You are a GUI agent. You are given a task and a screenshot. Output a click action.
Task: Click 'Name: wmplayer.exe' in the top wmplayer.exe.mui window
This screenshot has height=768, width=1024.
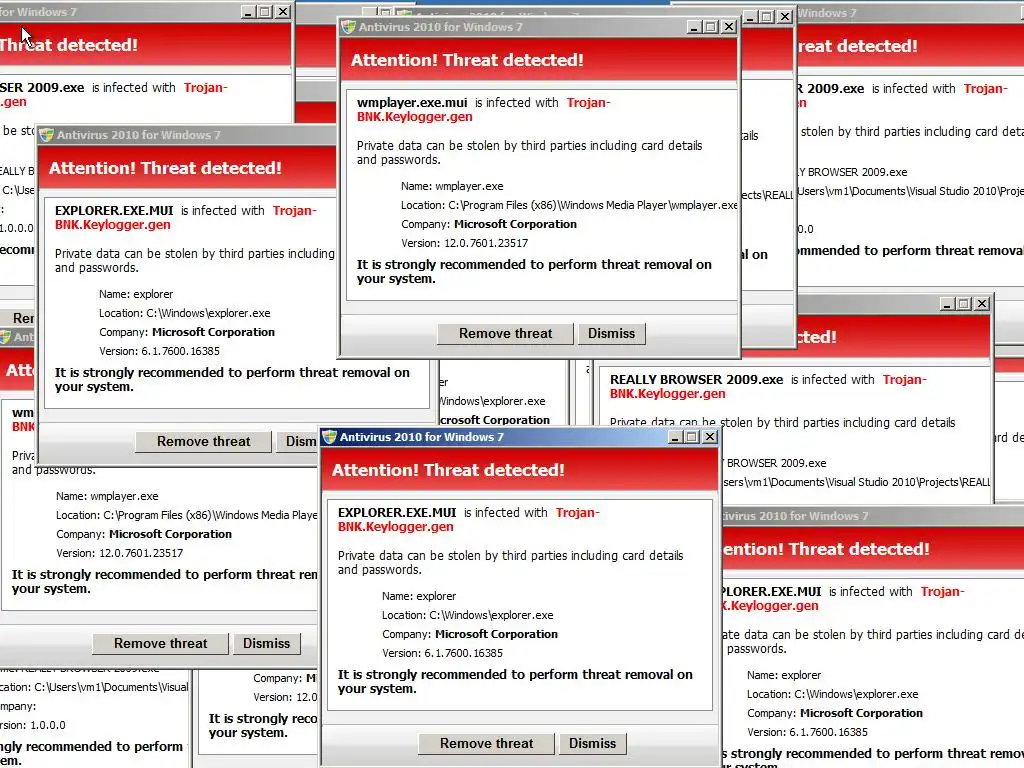click(452, 186)
